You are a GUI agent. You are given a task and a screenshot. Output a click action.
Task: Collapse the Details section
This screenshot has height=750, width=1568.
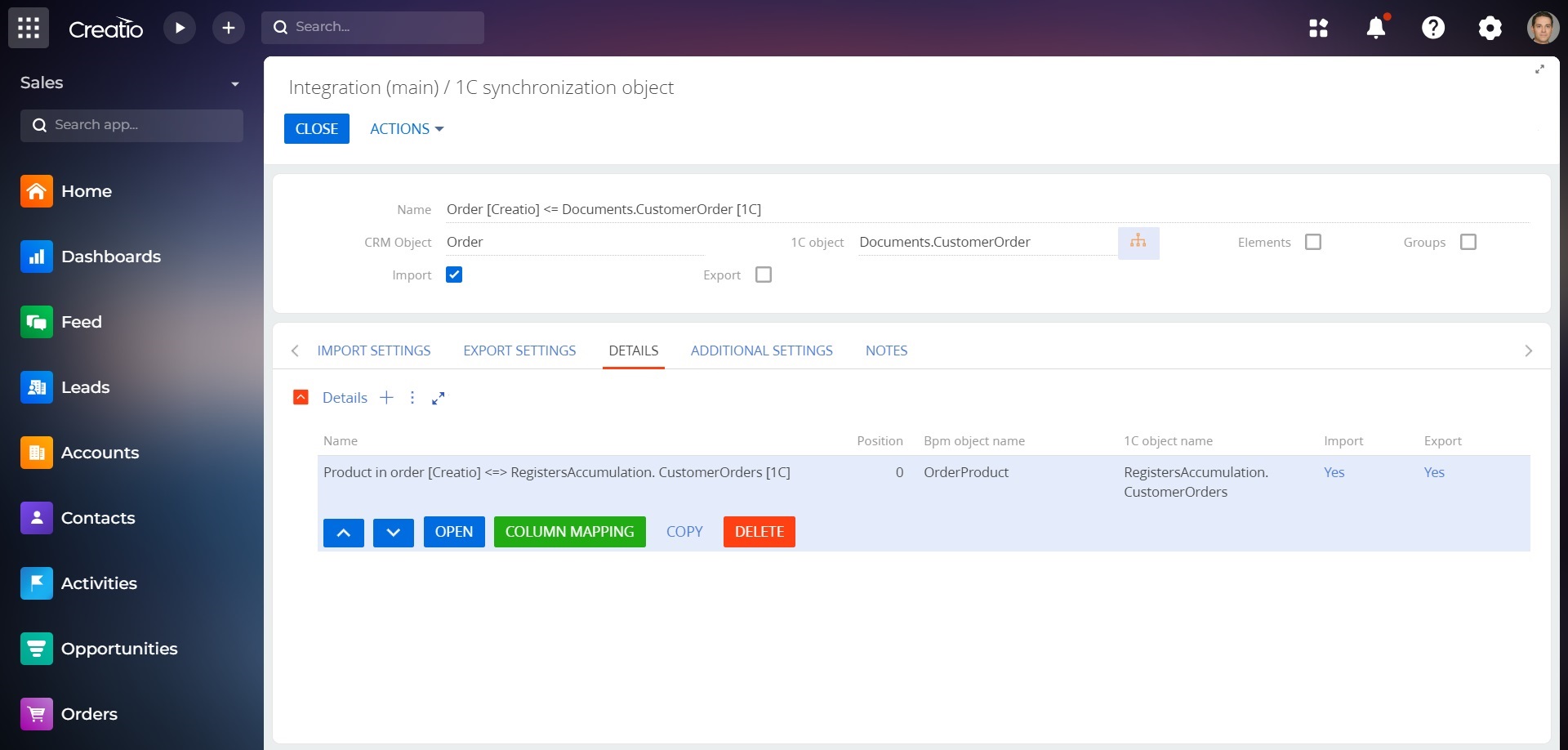tap(301, 398)
